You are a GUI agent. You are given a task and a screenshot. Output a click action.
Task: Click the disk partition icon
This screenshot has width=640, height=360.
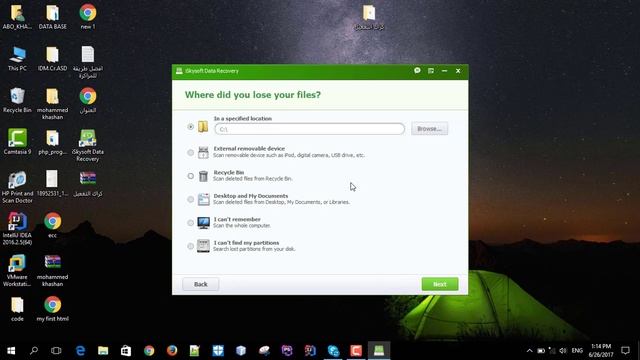(203, 246)
